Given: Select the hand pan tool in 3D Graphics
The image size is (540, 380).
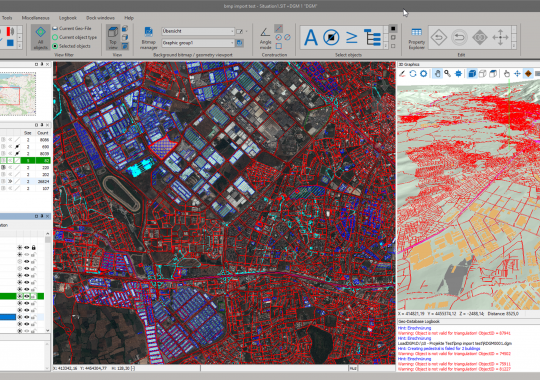Looking at the screenshot, I should point(437,73).
